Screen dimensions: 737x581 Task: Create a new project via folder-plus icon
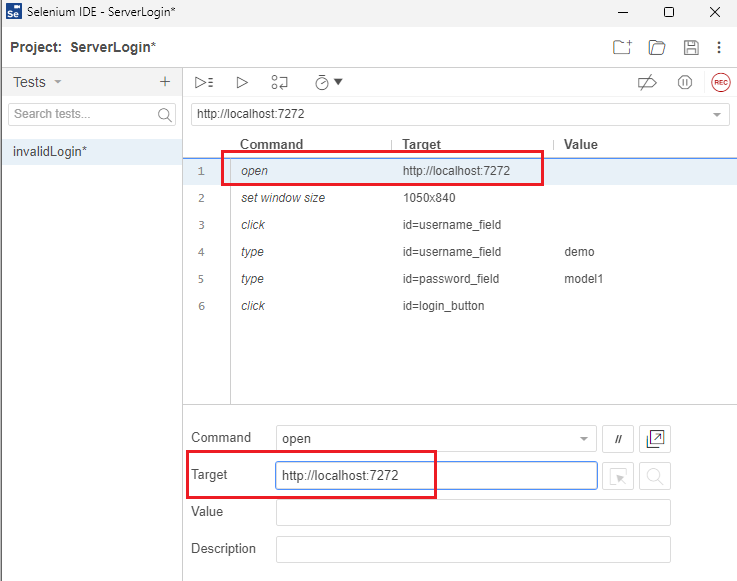[x=622, y=47]
